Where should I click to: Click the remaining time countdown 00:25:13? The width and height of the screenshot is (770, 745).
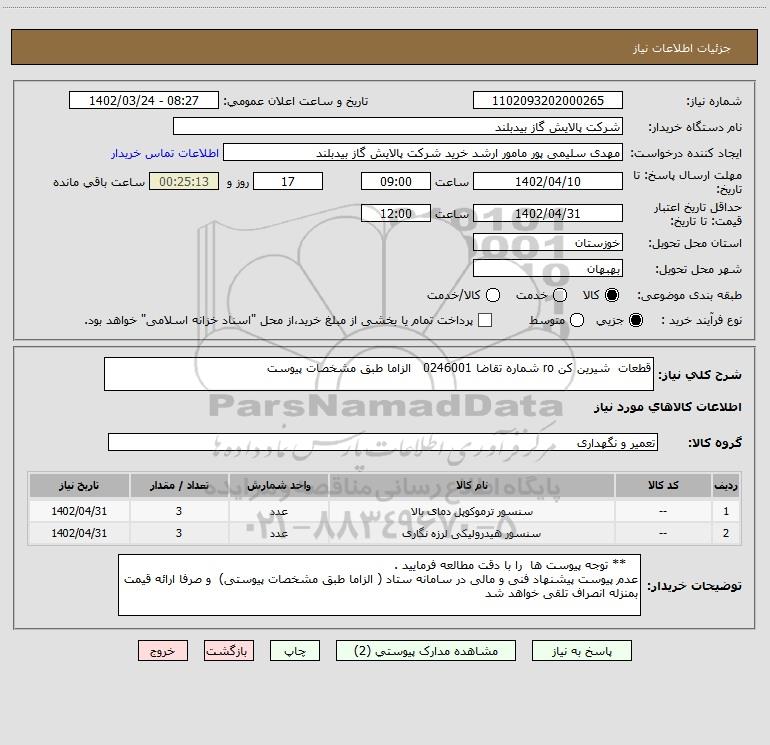pos(184,181)
